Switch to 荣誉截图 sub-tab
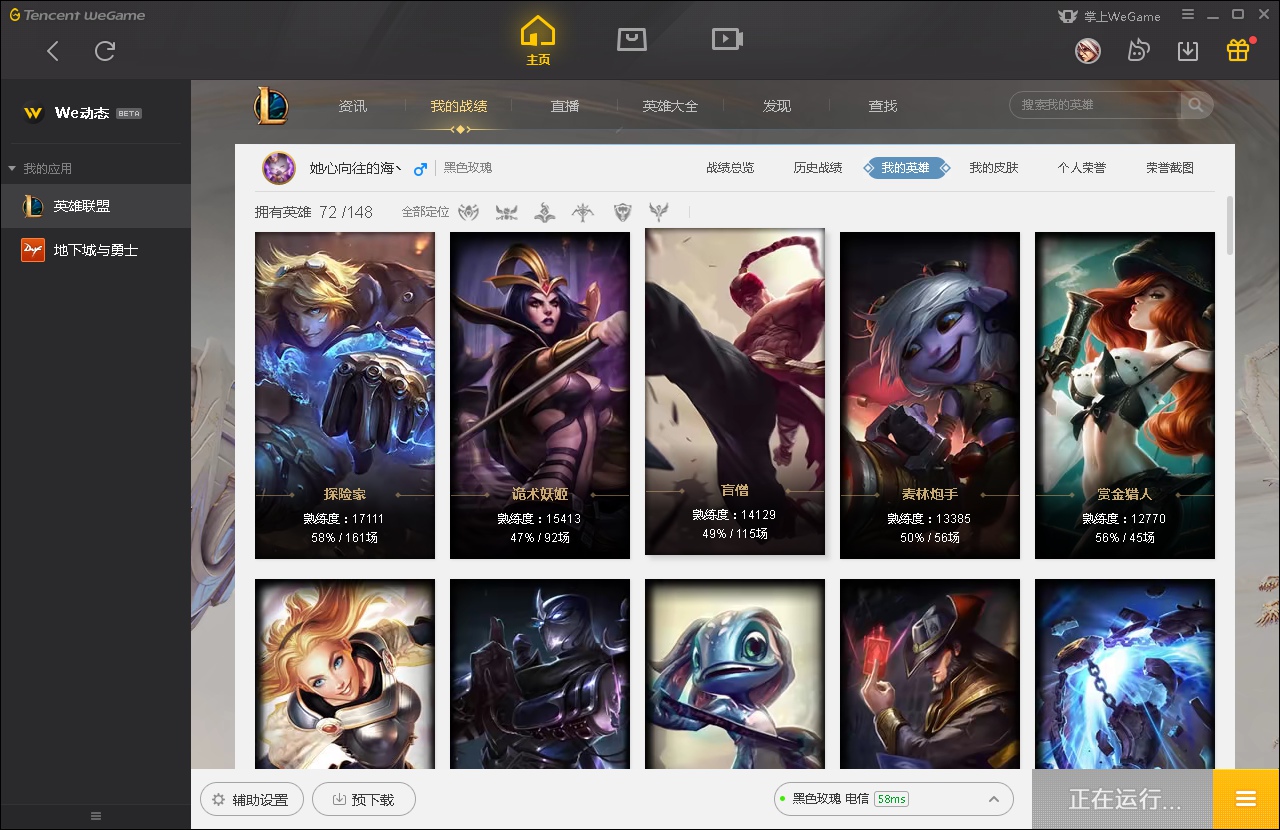The image size is (1280, 830). coord(1170,168)
